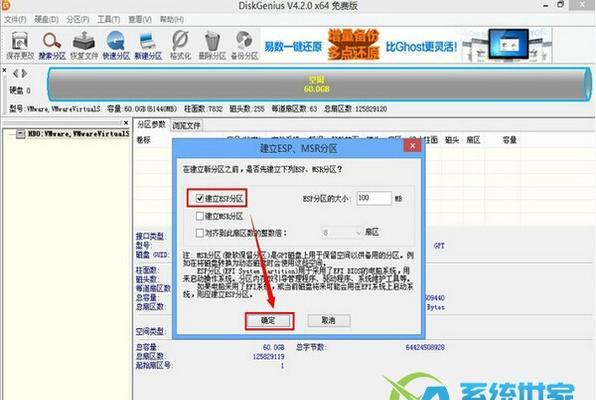
Task: Open the 恢复文件 recover files tool
Action: [84, 45]
